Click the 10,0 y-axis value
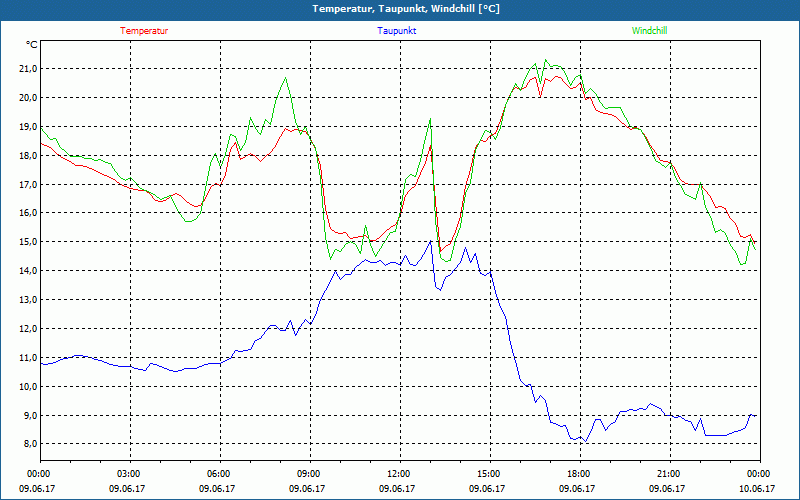Image resolution: width=800 pixels, height=500 pixels. coord(28,386)
